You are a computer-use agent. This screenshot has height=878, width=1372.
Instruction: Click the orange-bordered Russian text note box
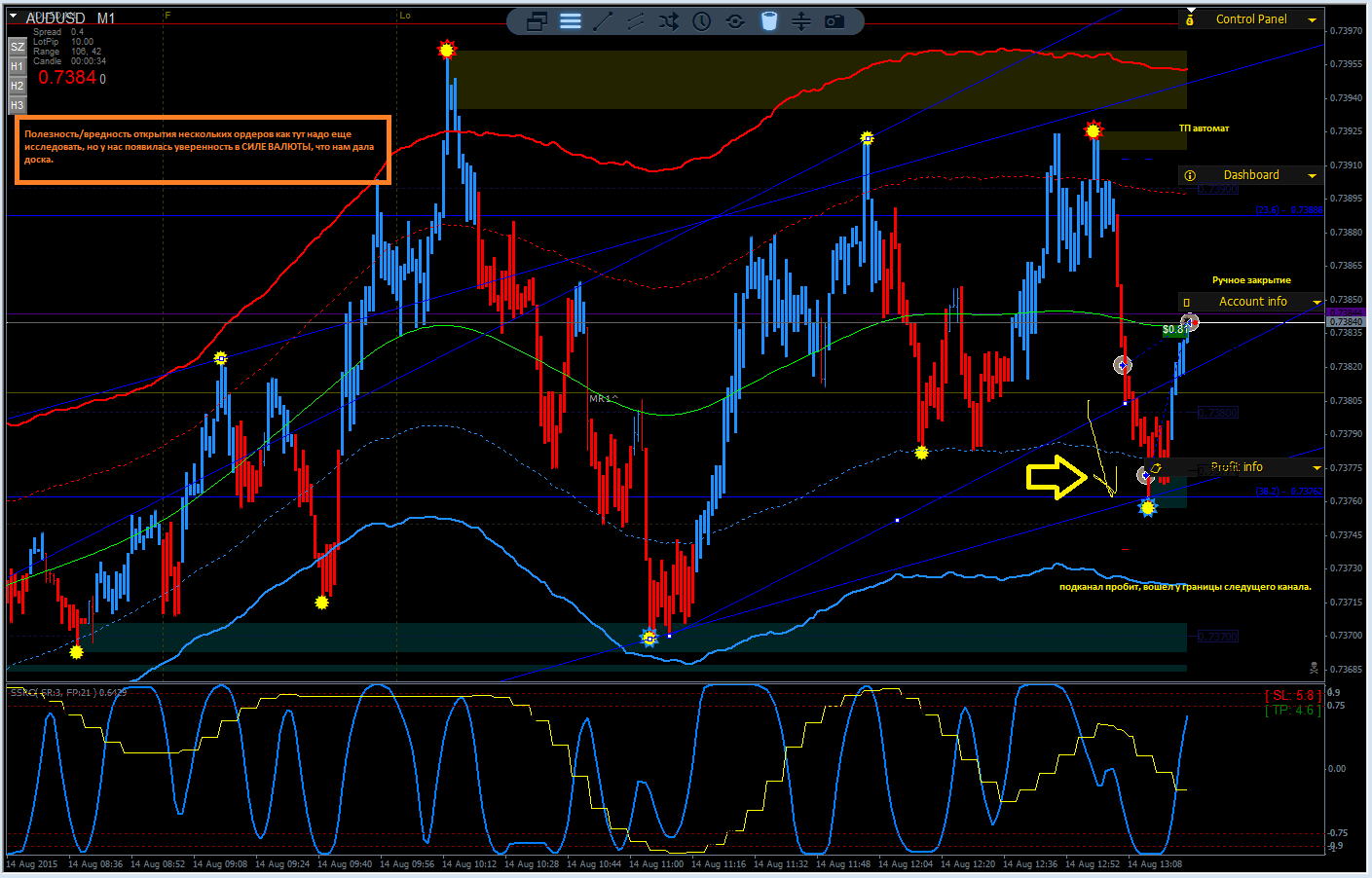203,150
